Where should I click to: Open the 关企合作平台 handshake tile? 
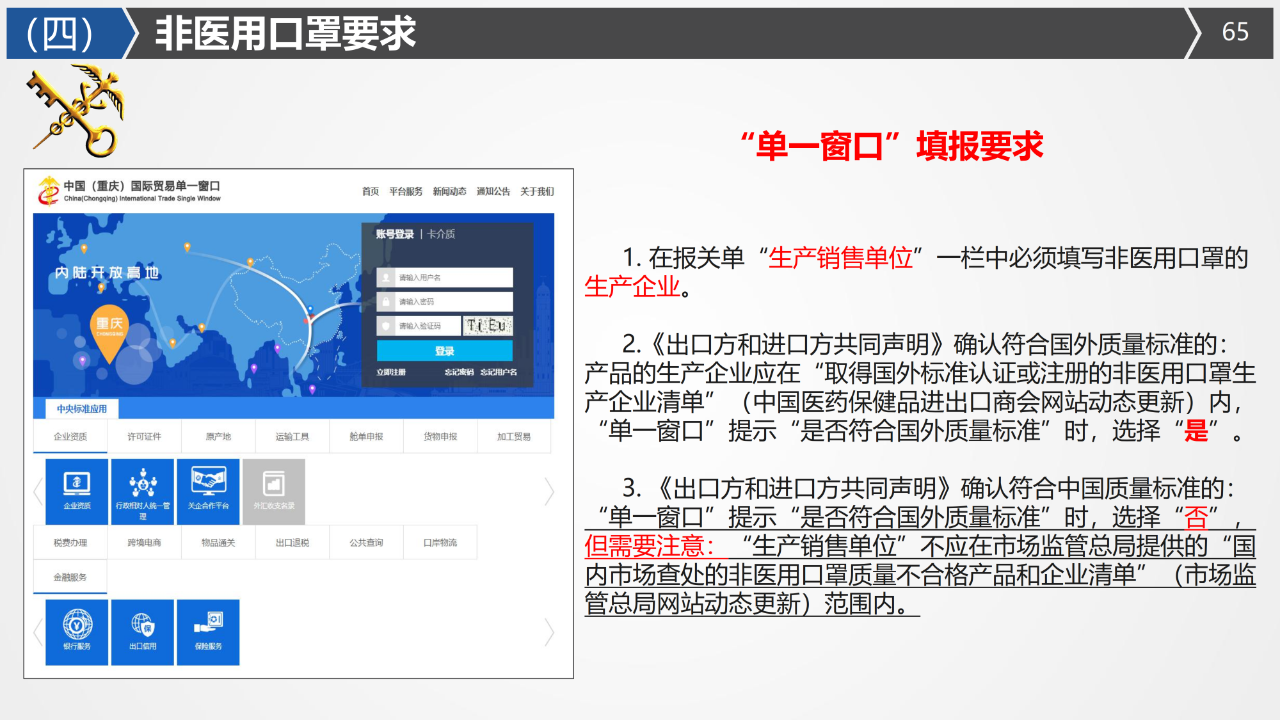208,491
